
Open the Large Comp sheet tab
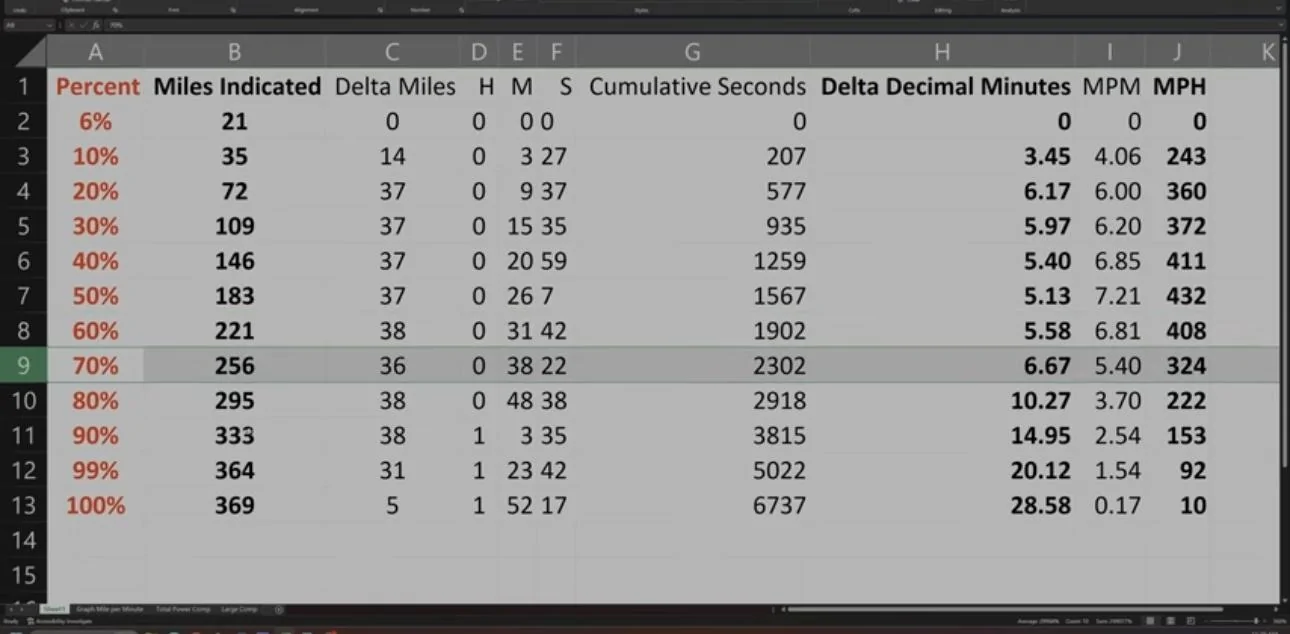pyautogui.click(x=240, y=609)
